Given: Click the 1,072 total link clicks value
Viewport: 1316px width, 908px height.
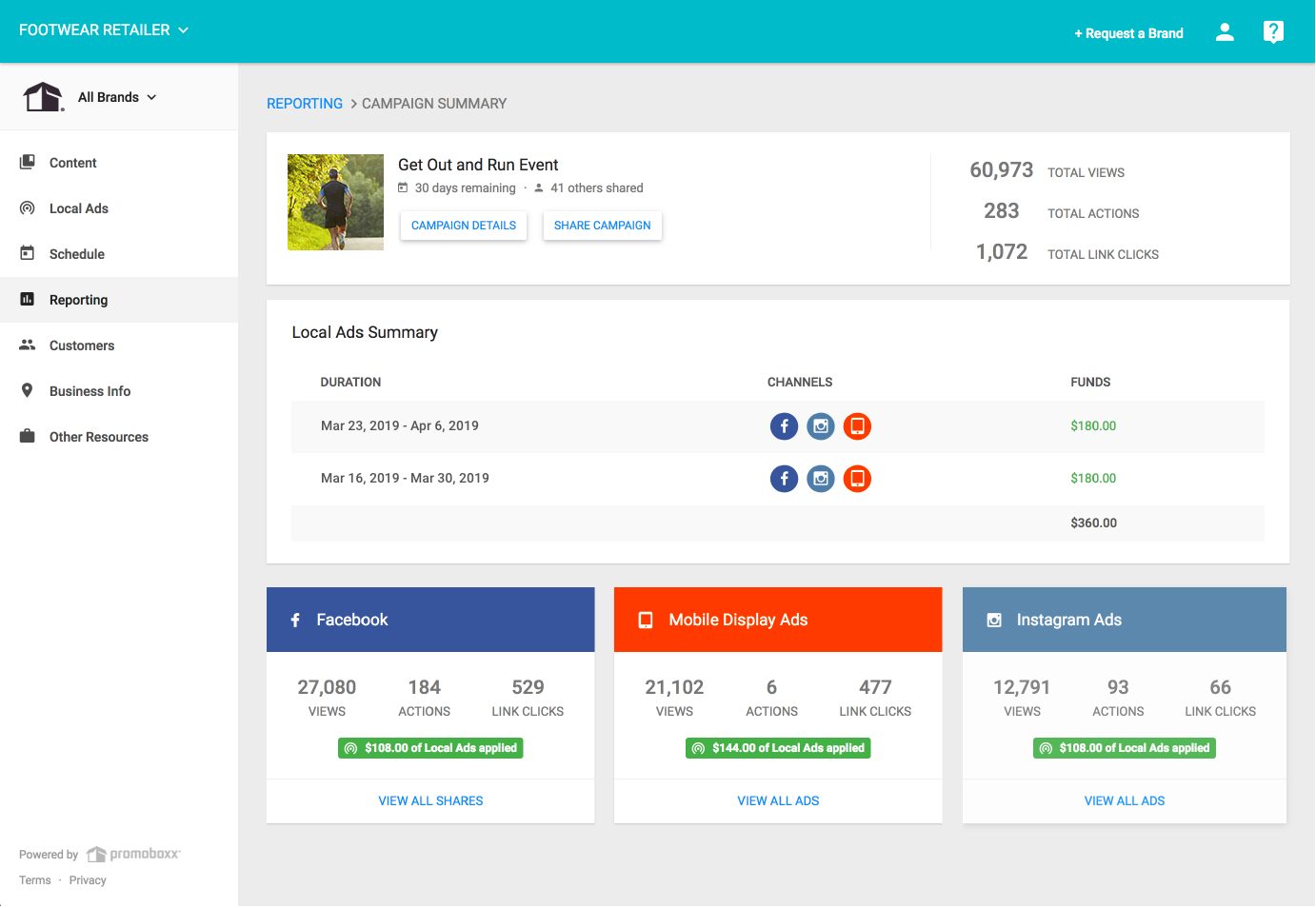Looking at the screenshot, I should (1002, 252).
